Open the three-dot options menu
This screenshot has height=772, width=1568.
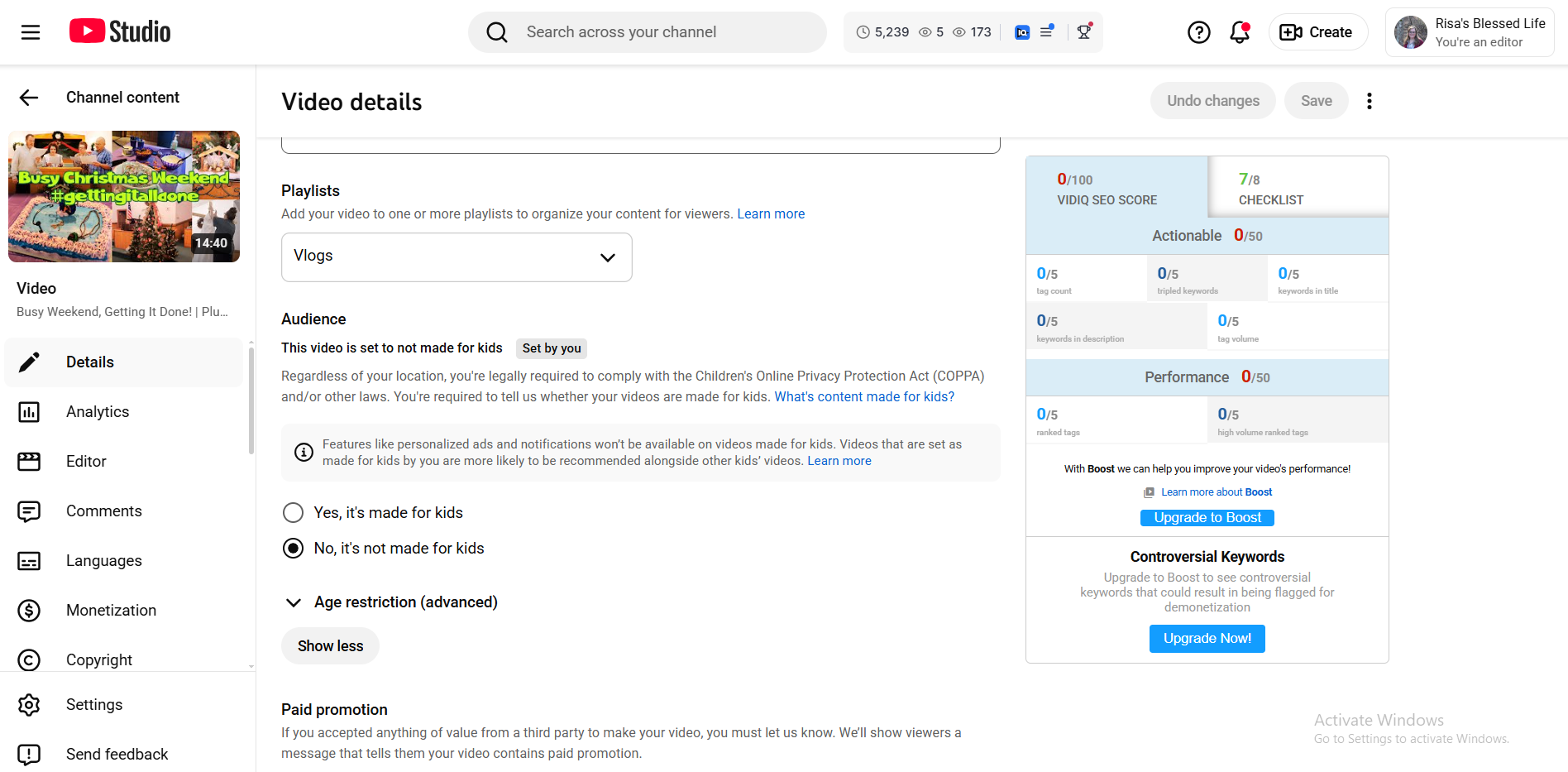[1370, 101]
